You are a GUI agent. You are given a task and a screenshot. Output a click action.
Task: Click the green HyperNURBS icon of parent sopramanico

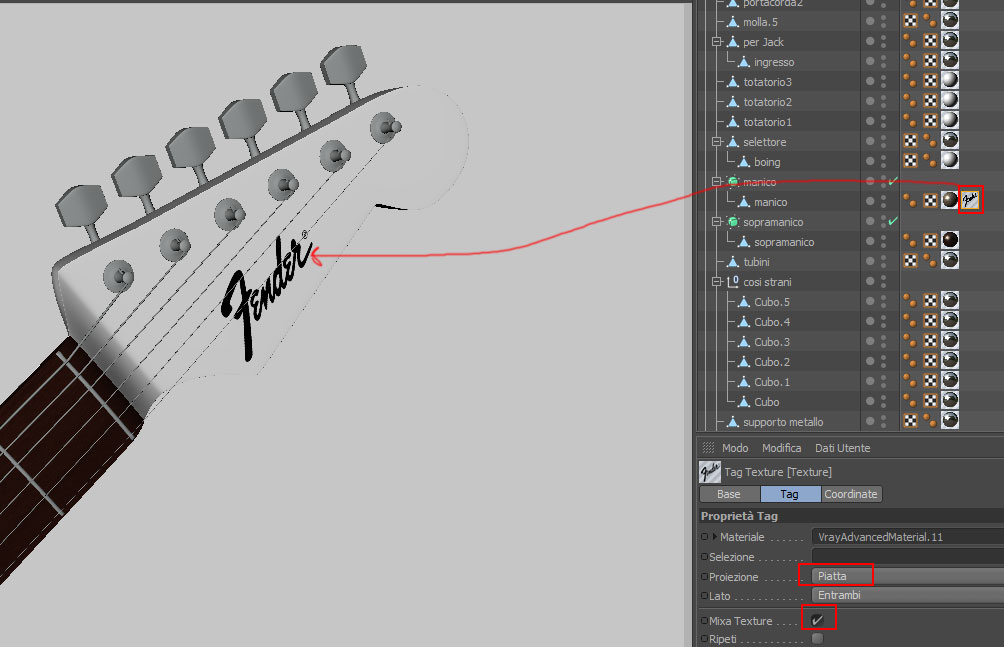[733, 222]
